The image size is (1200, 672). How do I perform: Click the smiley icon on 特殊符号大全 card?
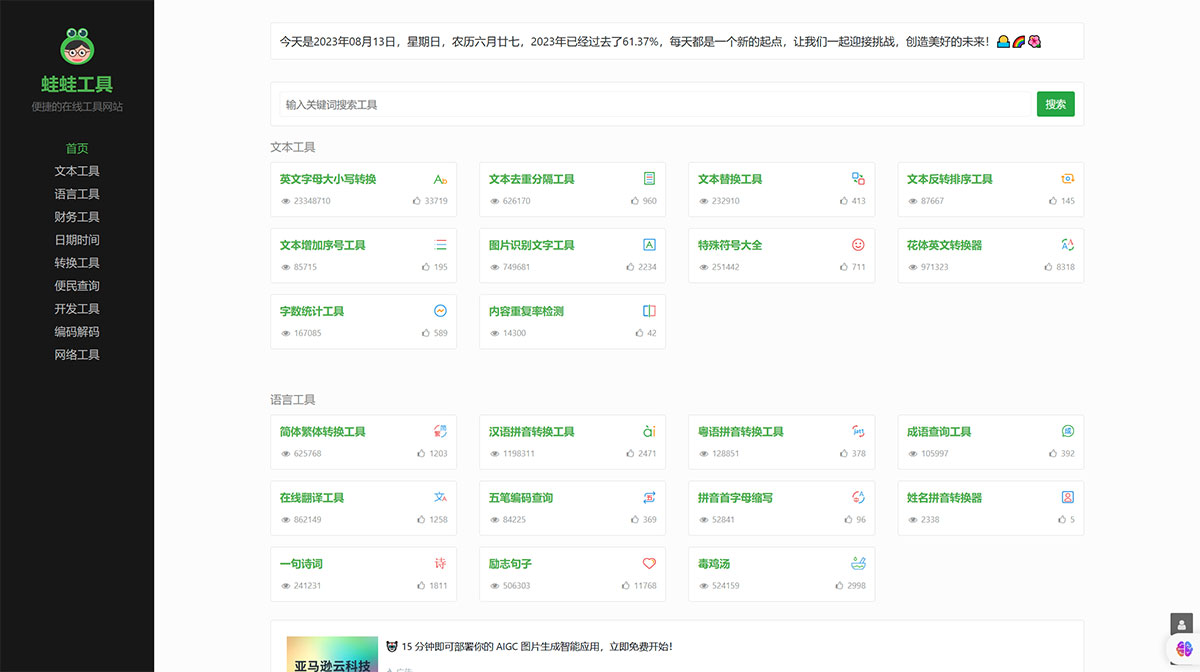[857, 243]
